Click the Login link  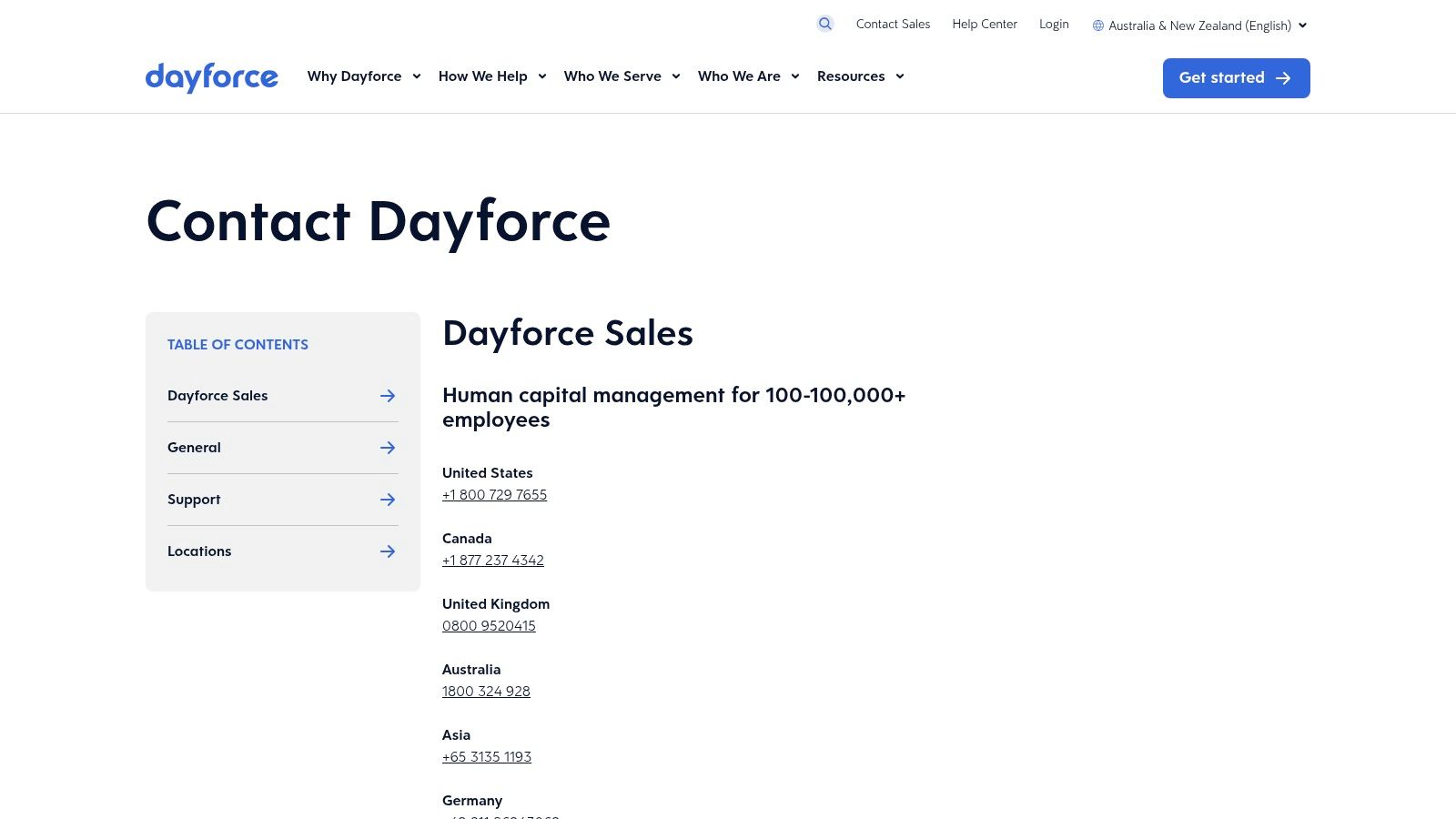coord(1054,24)
